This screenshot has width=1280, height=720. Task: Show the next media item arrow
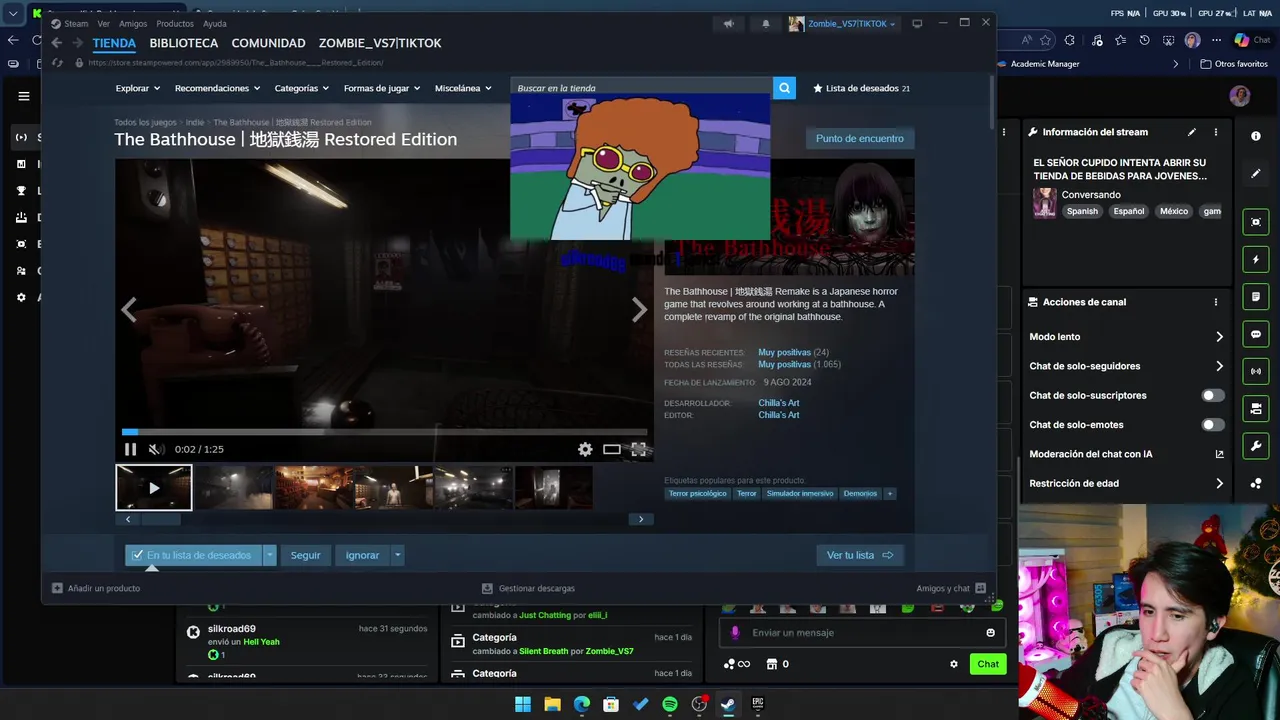[x=639, y=310]
